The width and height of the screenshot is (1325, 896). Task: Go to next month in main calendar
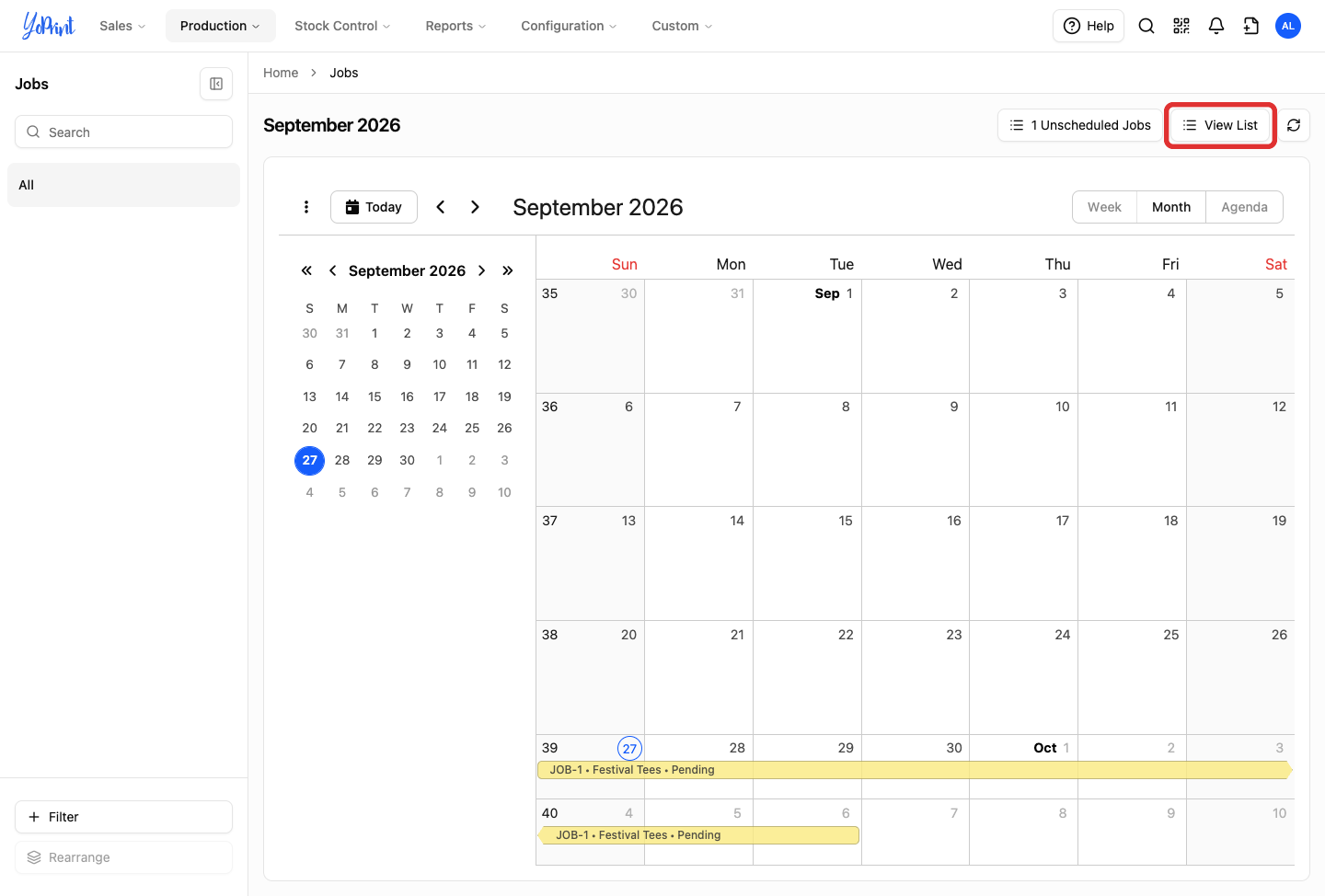coord(475,207)
